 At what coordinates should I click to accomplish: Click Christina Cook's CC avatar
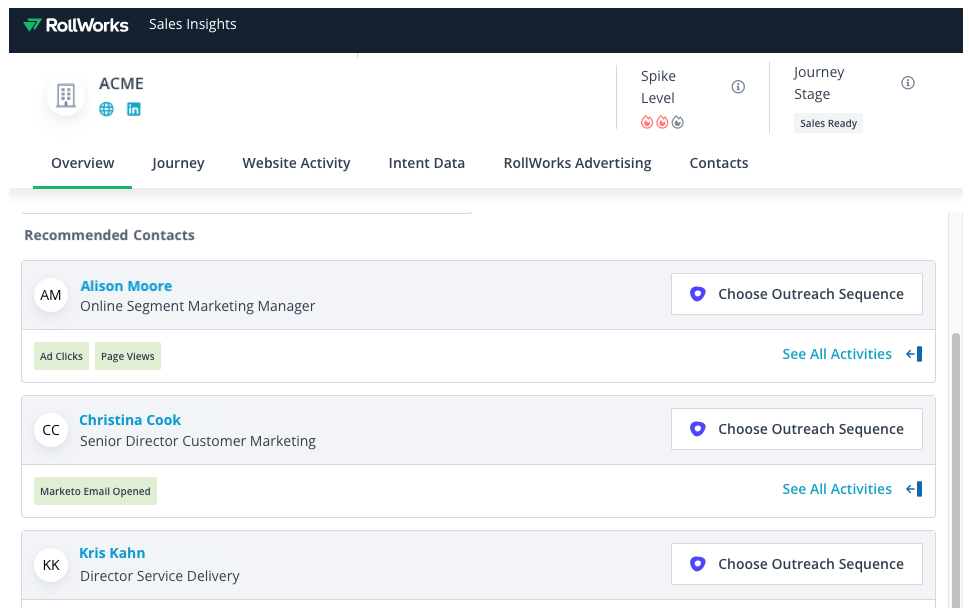coord(51,430)
